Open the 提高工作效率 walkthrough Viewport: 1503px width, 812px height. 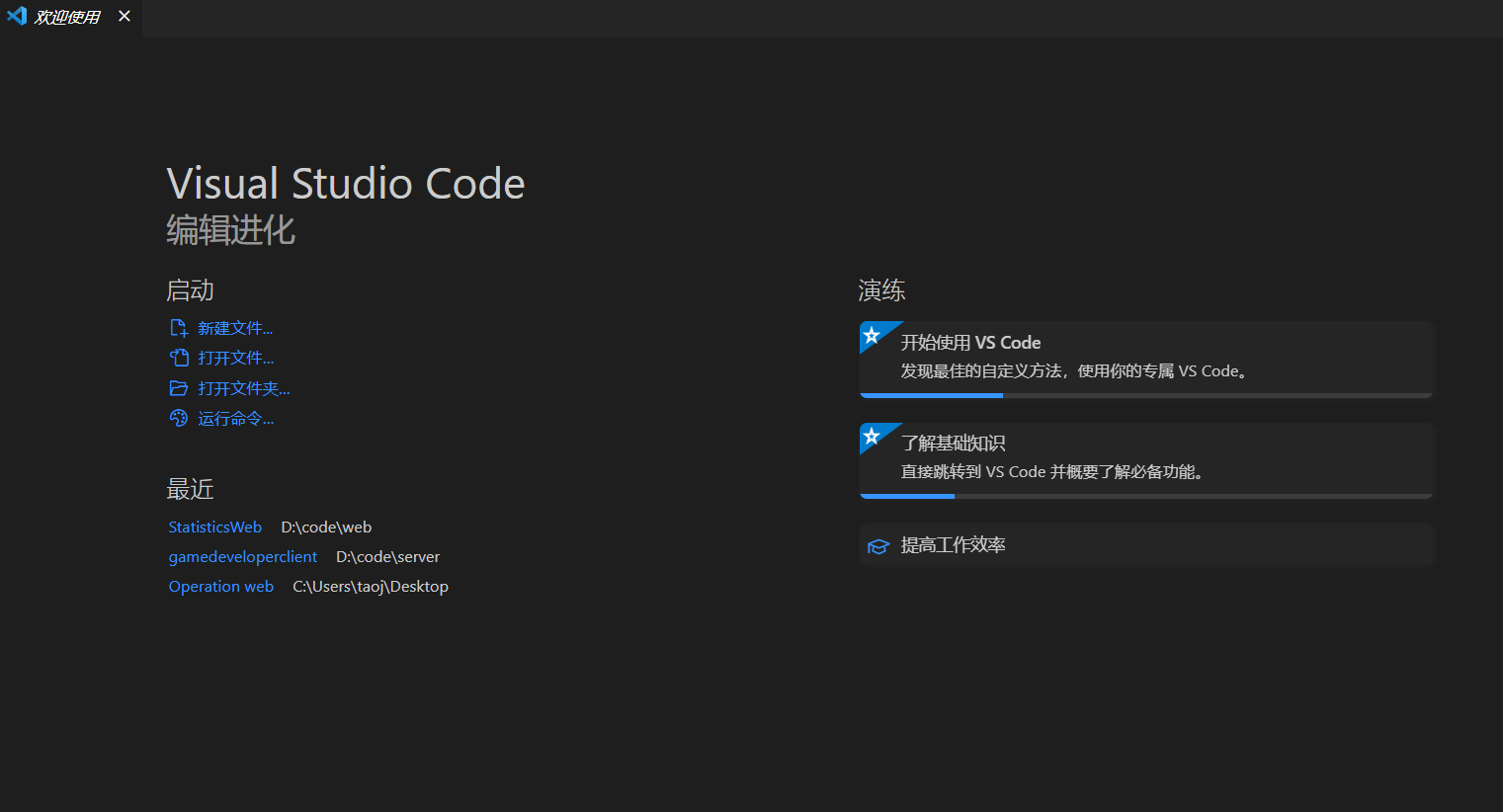pos(1146,545)
